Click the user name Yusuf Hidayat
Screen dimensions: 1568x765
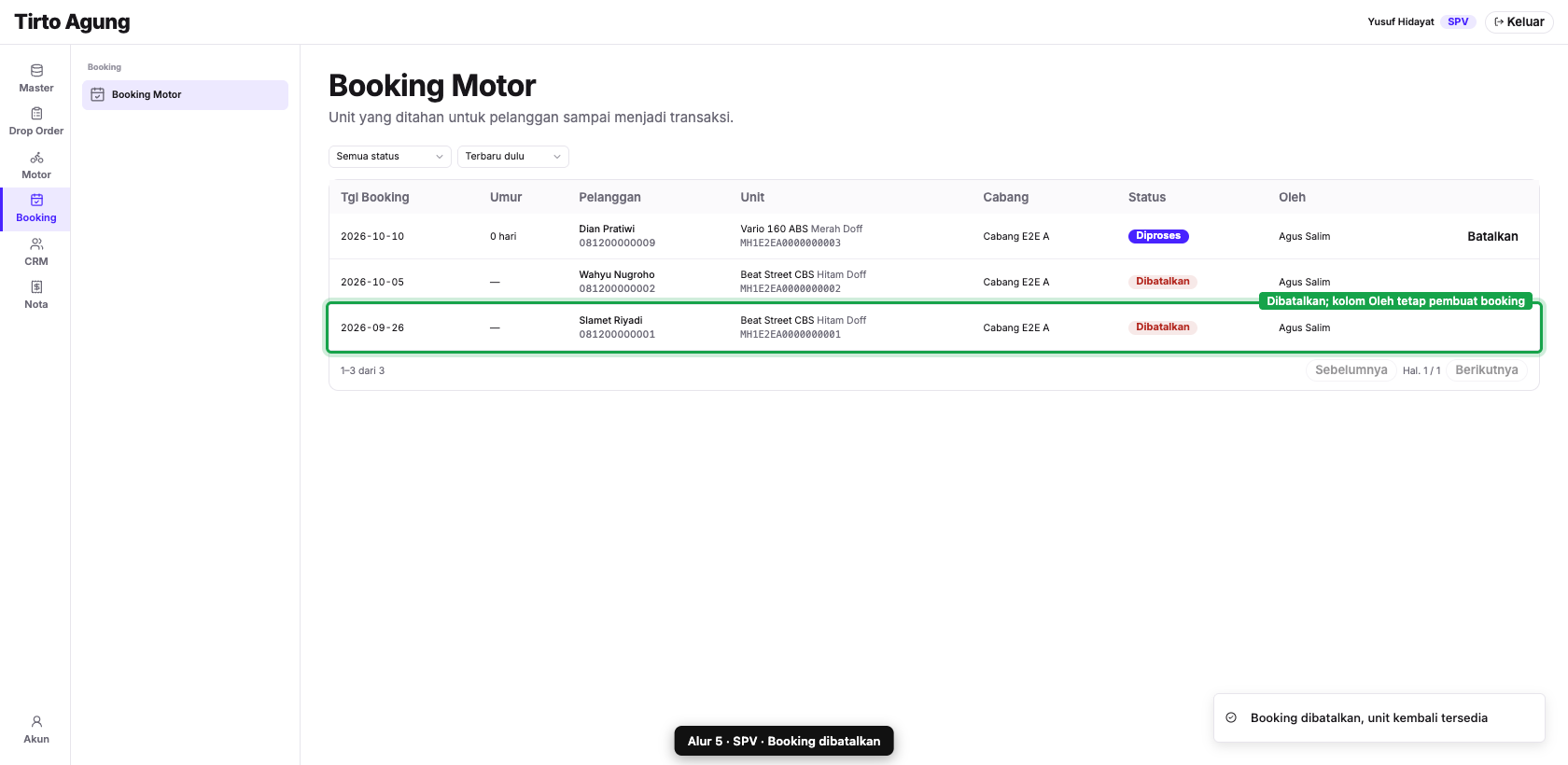tap(1401, 21)
